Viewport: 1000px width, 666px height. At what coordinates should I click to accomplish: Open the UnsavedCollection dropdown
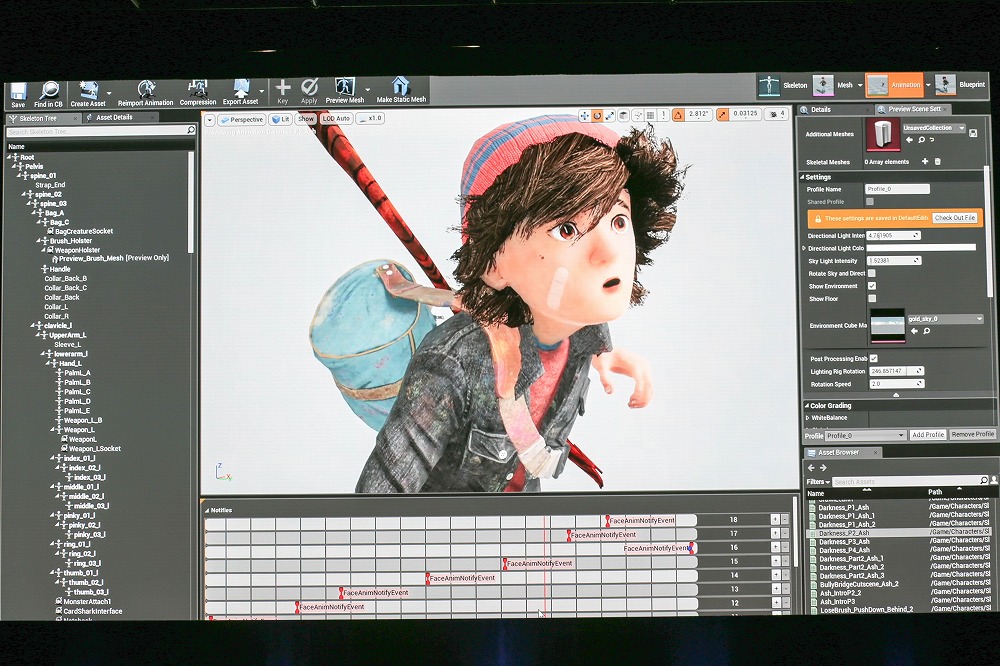934,128
